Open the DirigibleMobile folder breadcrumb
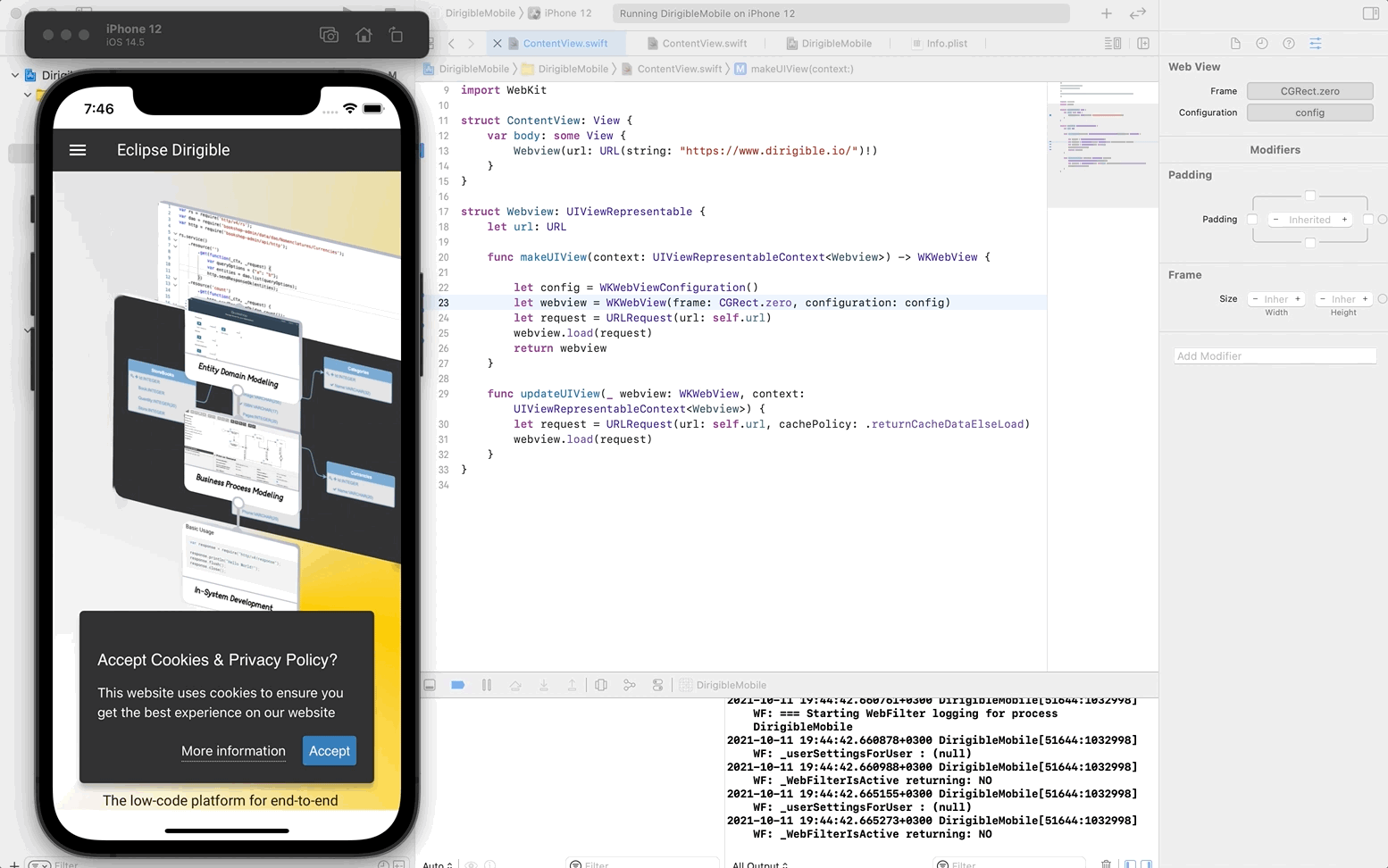The width and height of the screenshot is (1388, 868). point(564,69)
